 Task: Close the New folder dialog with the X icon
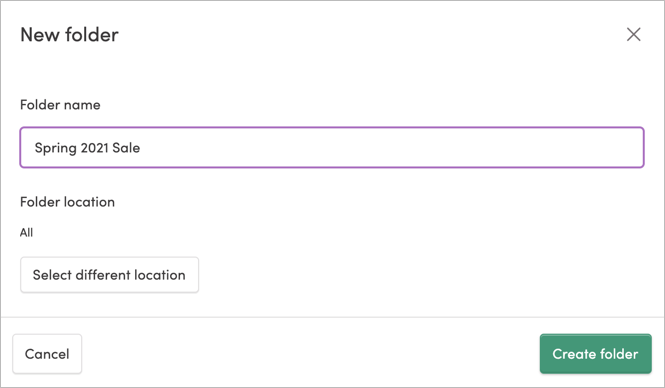(634, 34)
